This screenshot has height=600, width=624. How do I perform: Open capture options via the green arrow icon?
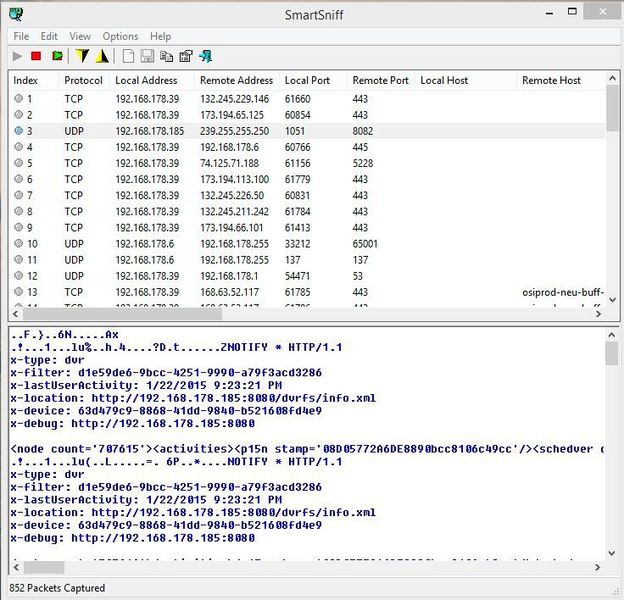click(57, 56)
